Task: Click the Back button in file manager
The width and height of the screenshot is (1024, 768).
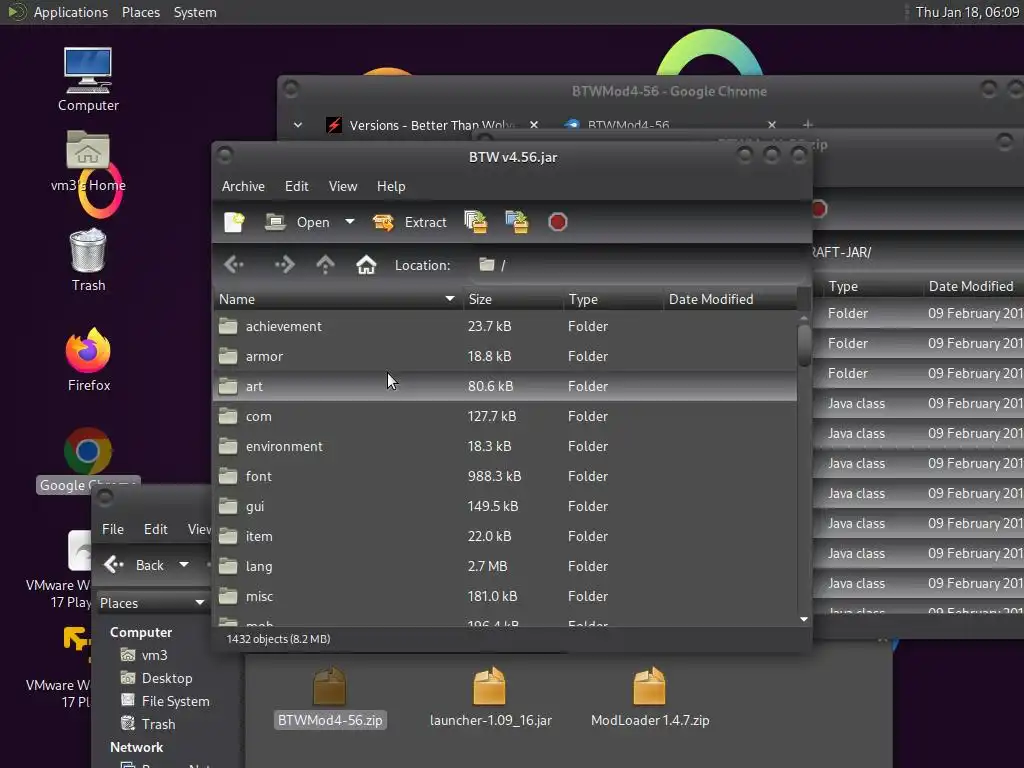Action: (x=135, y=565)
